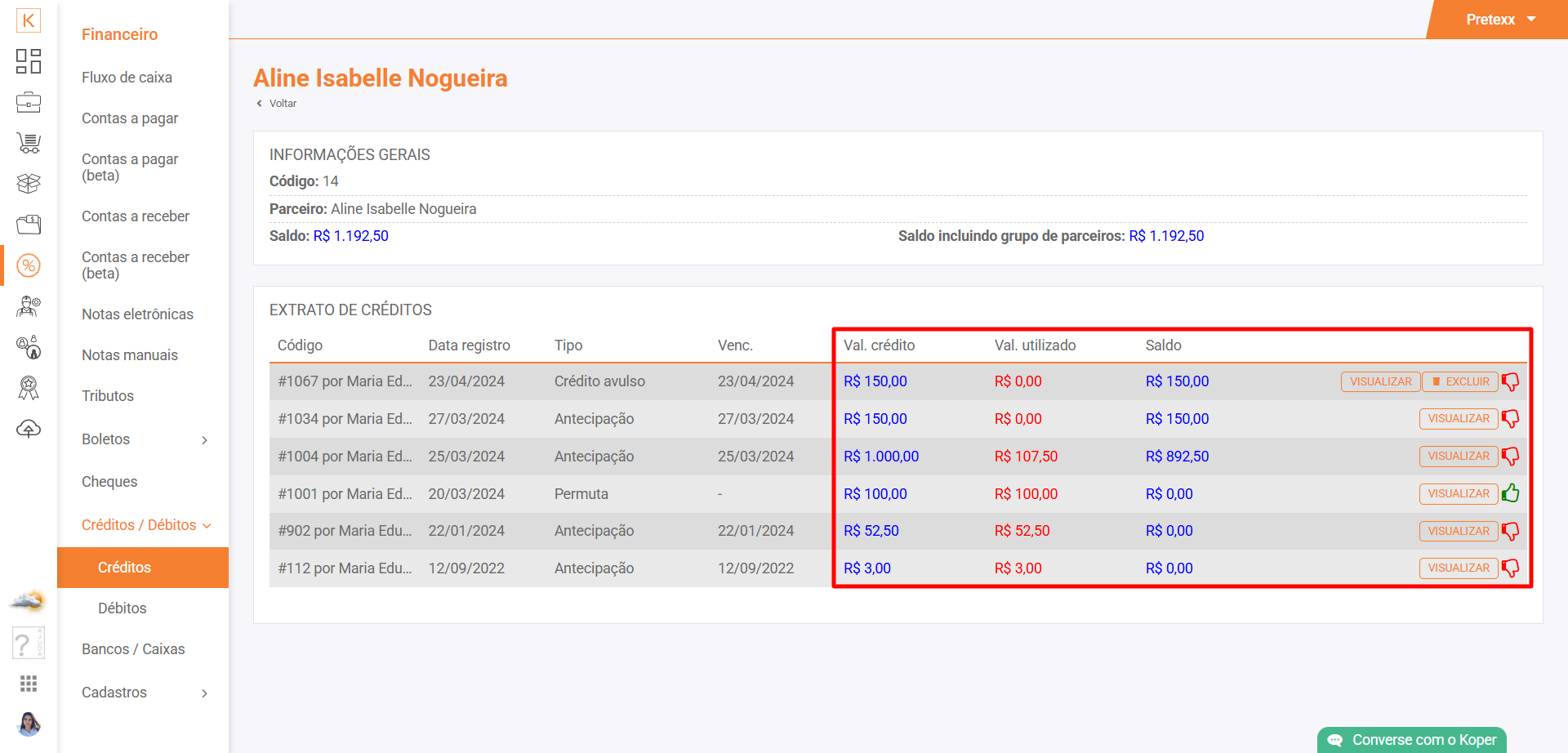Click the open box inventory icon

pyautogui.click(x=29, y=184)
